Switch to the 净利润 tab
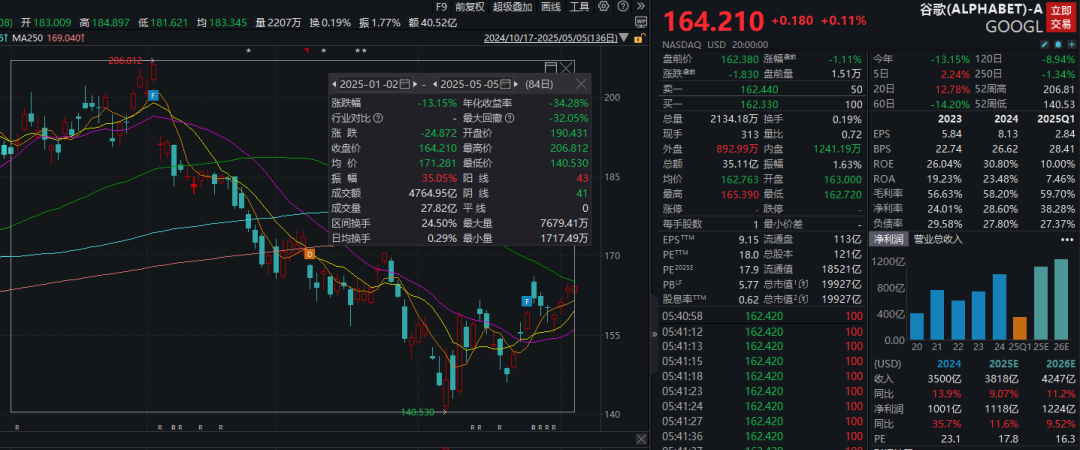1080x450 pixels. pos(886,239)
